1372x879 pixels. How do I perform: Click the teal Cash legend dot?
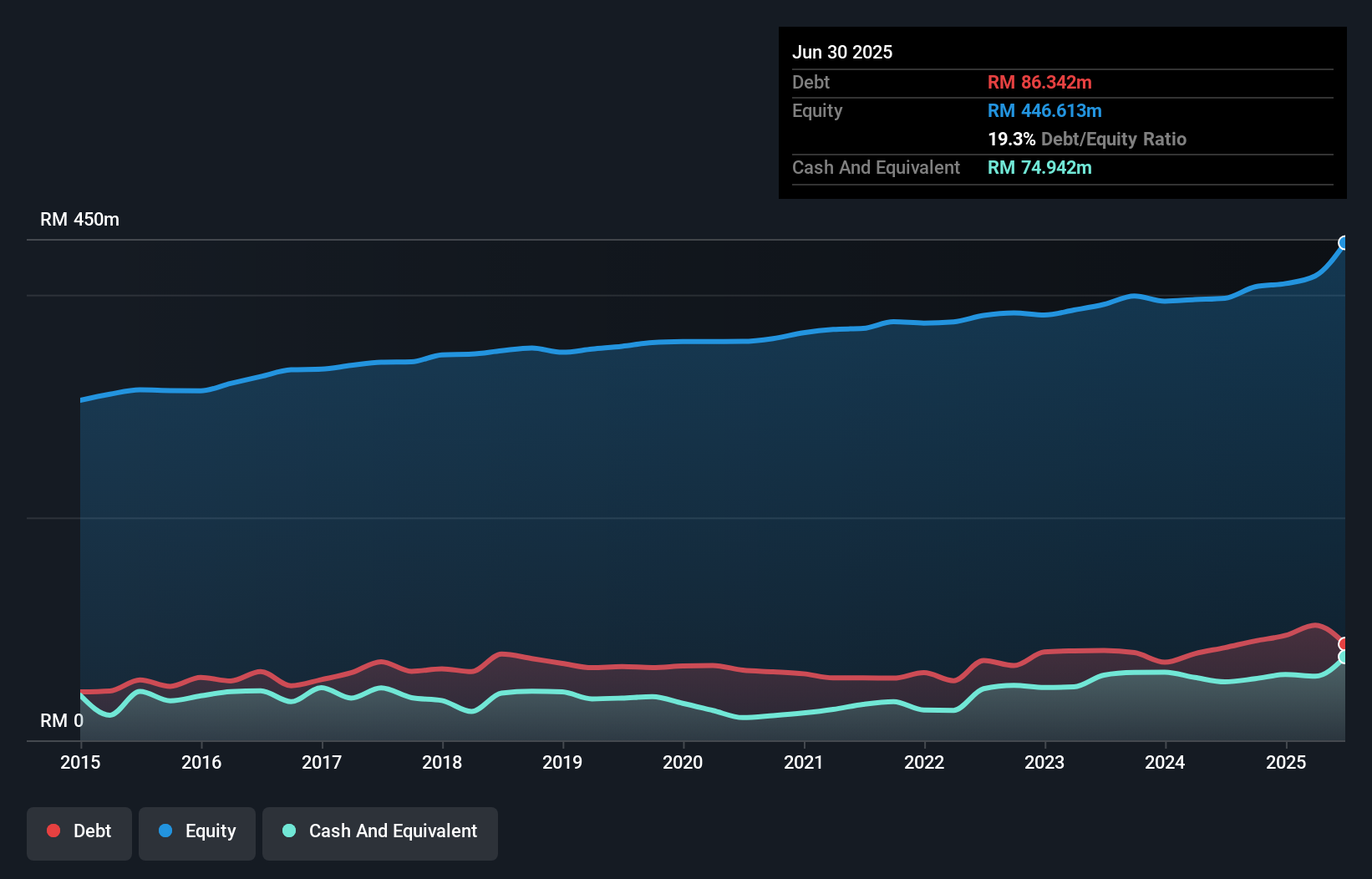coord(289,831)
